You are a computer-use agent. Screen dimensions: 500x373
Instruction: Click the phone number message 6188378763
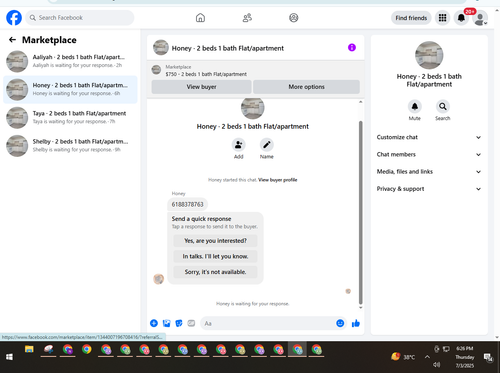coord(187,204)
